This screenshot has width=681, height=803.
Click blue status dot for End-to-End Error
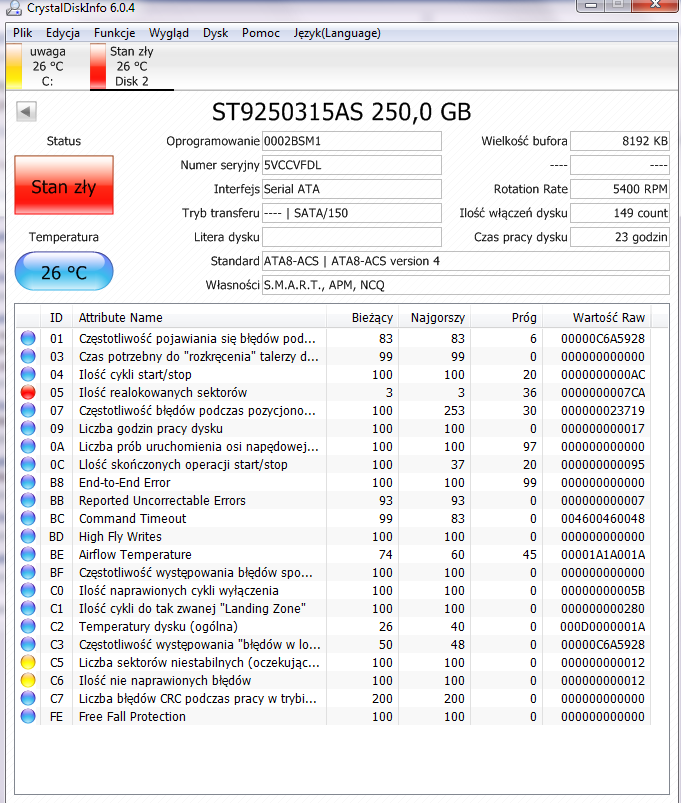click(x=28, y=482)
